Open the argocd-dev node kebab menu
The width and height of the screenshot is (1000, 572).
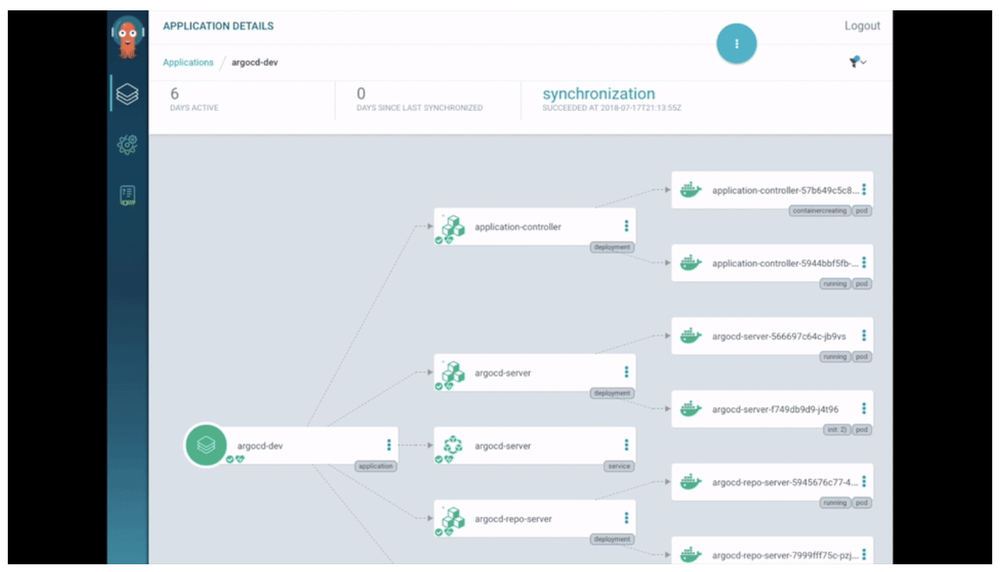tap(388, 444)
